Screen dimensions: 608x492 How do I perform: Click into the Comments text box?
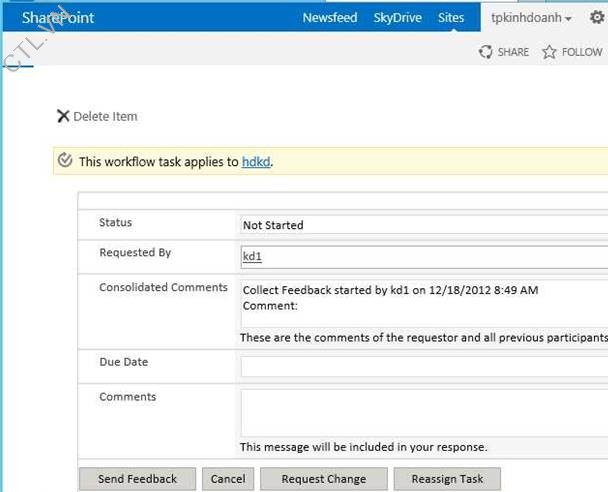(424, 413)
